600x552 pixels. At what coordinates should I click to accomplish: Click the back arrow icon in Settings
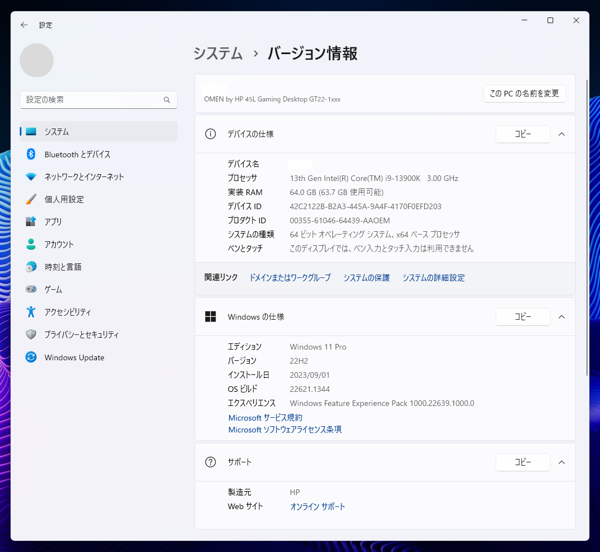(x=24, y=25)
